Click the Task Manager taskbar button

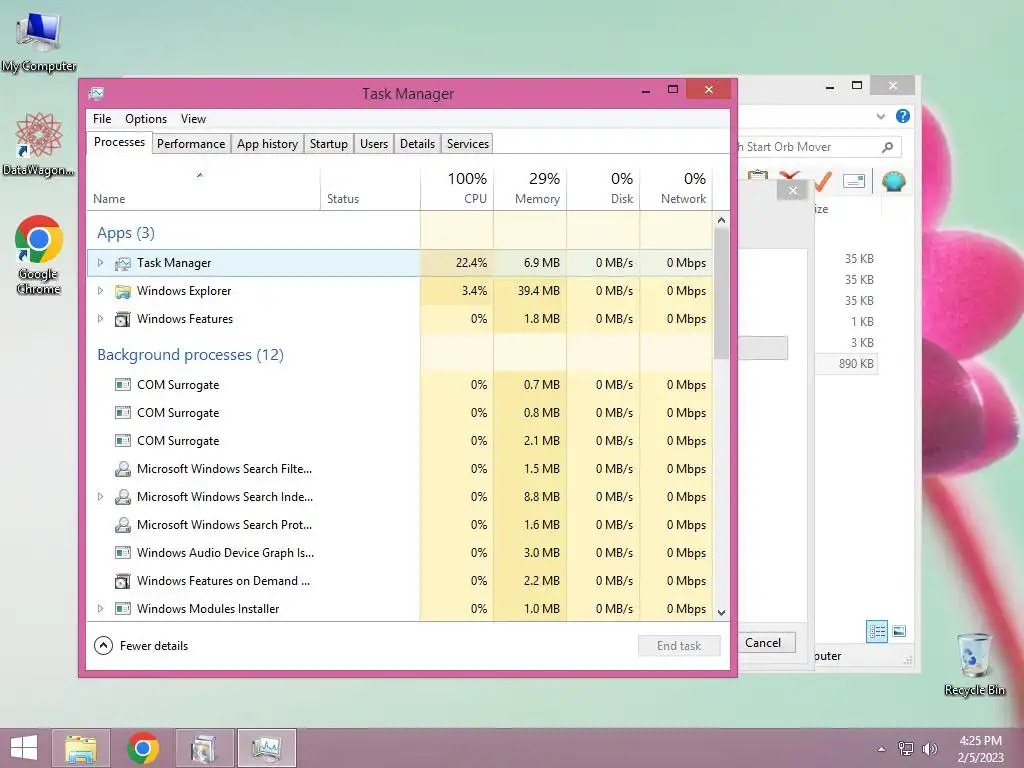tap(266, 748)
